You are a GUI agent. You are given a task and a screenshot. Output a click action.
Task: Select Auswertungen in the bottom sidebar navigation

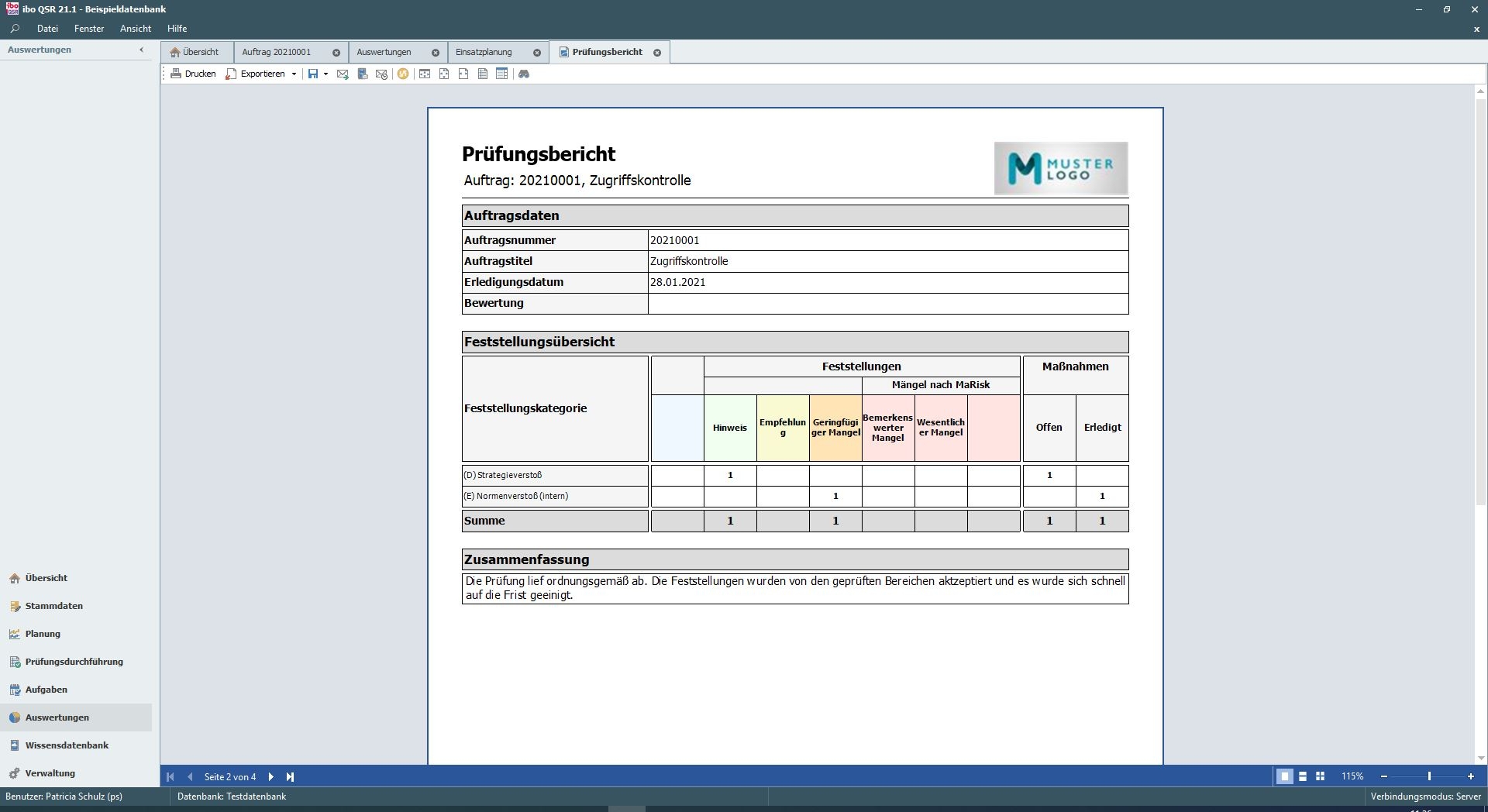point(76,717)
